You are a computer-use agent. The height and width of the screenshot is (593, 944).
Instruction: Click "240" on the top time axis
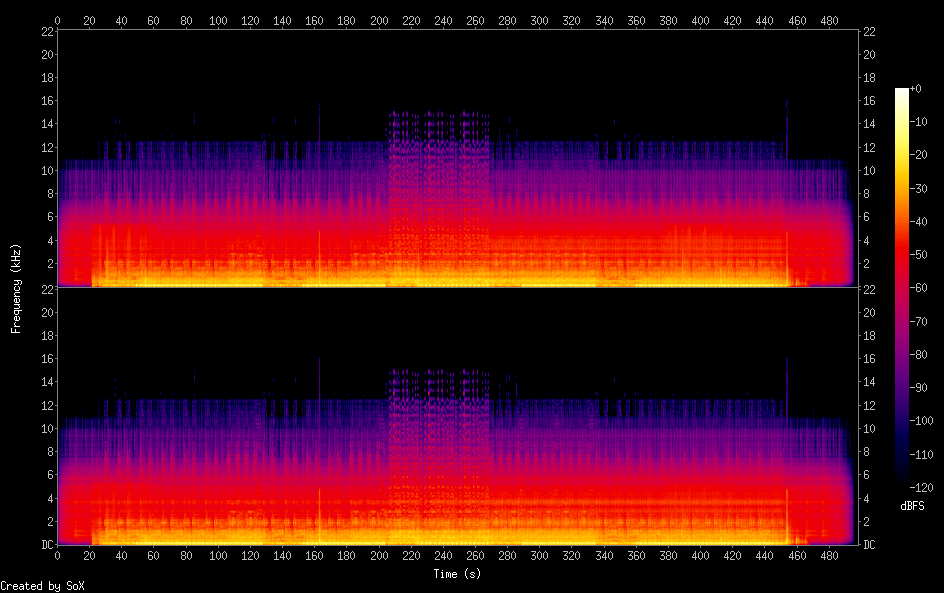443,21
